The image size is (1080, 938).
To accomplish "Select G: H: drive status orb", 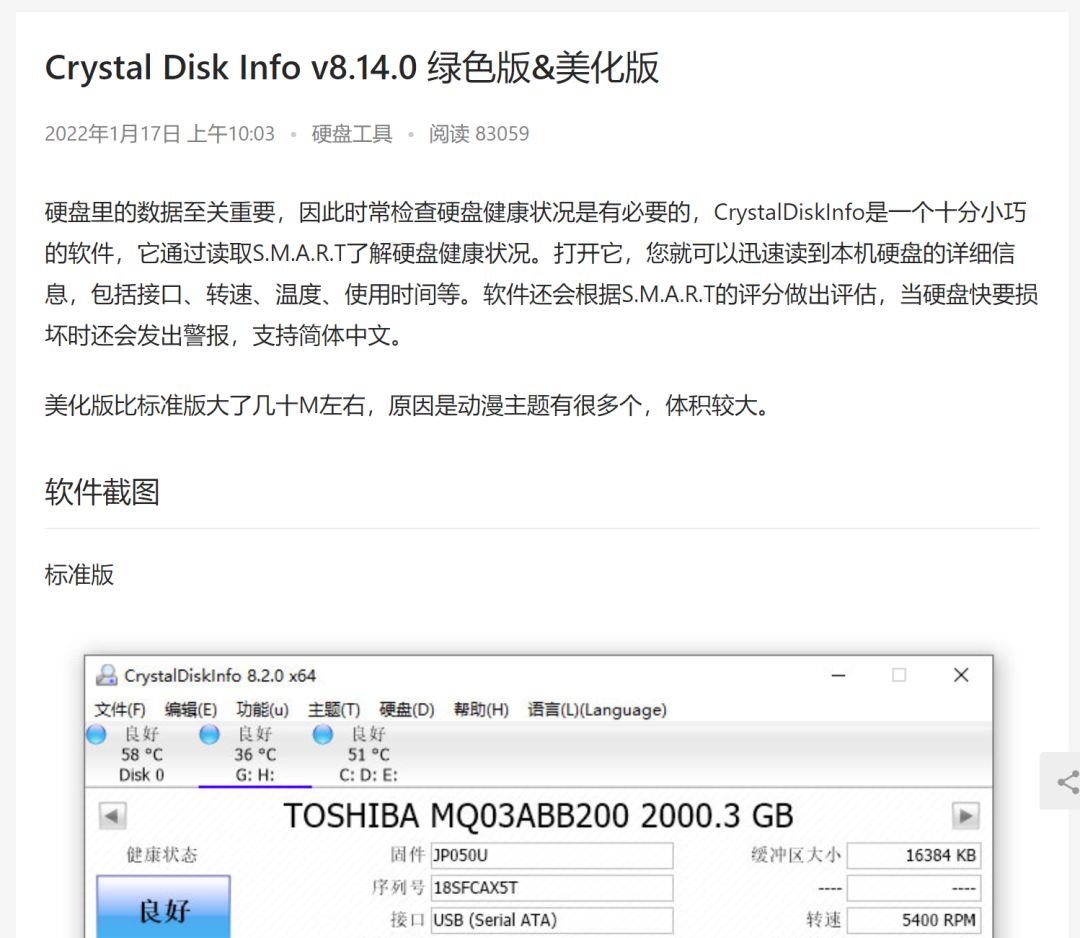I will coord(209,734).
